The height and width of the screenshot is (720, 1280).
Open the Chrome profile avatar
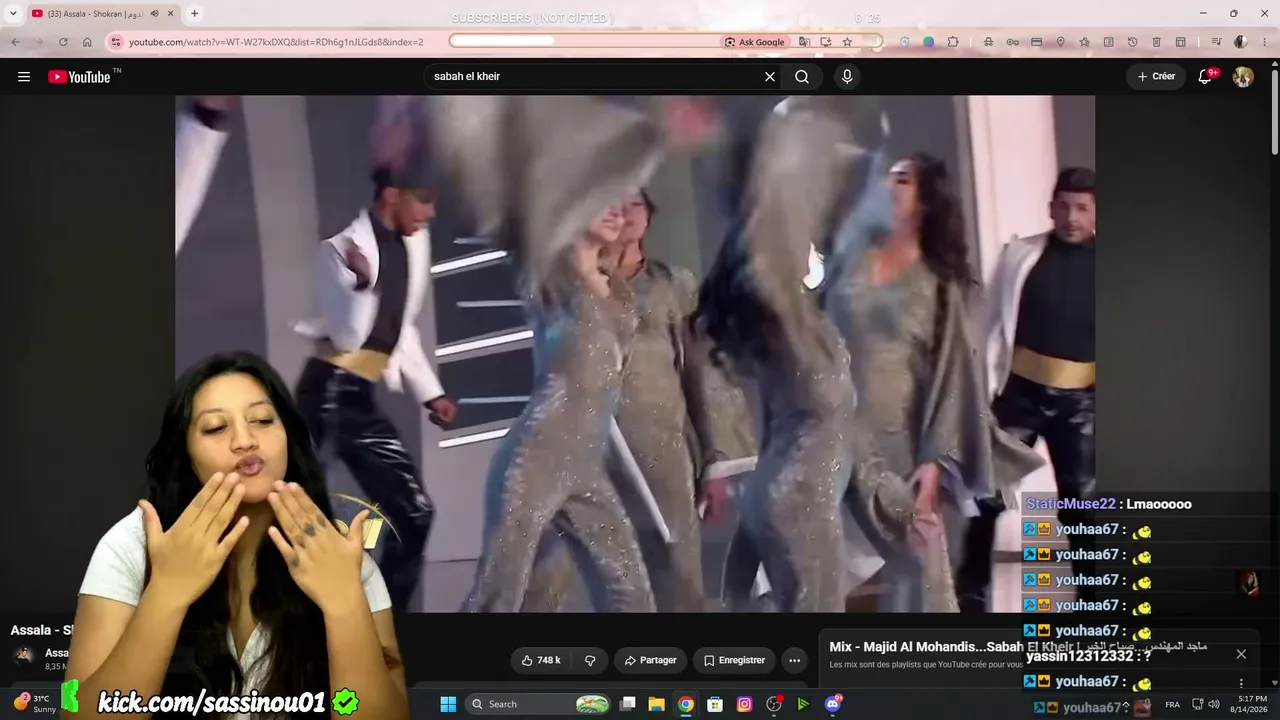point(1240,42)
